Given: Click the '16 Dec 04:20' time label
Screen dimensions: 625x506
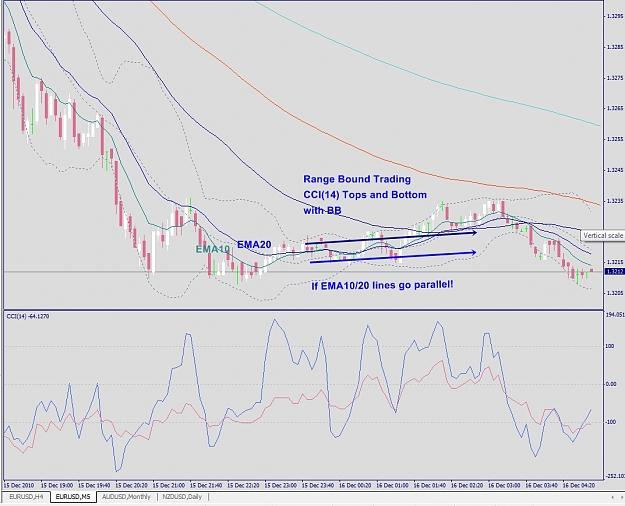Looking at the screenshot, I should point(579,486).
